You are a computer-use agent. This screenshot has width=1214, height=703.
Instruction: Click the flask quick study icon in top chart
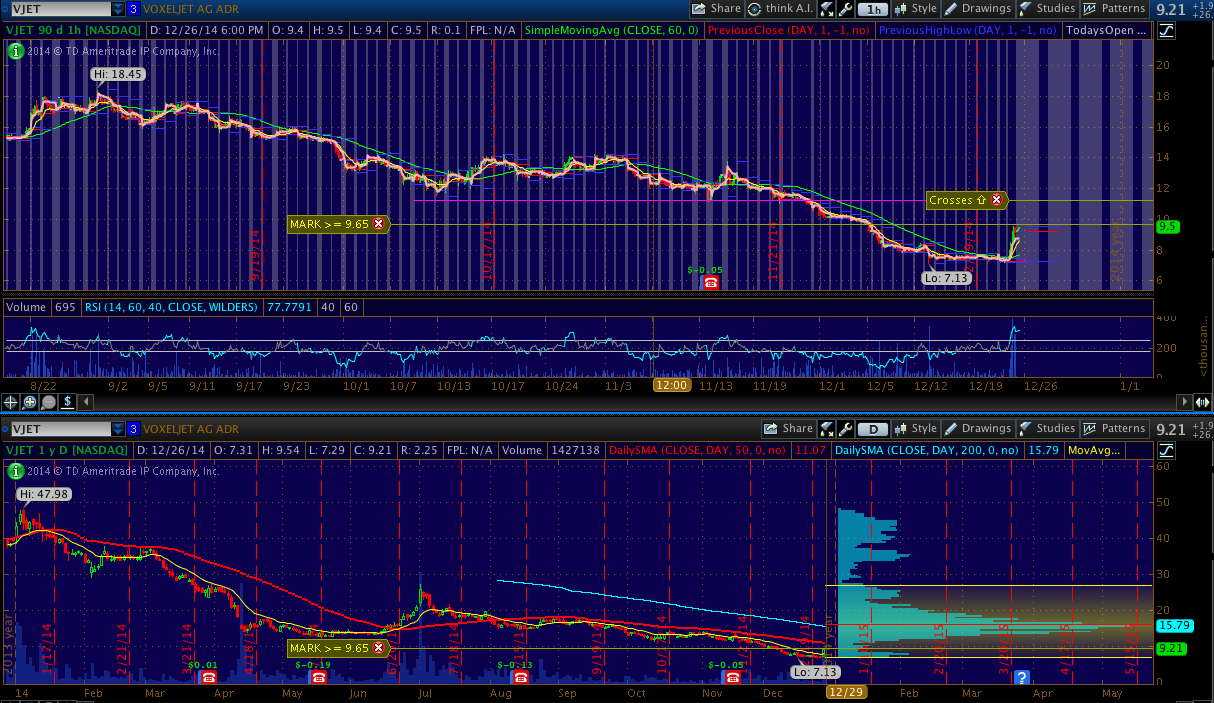[827, 9]
